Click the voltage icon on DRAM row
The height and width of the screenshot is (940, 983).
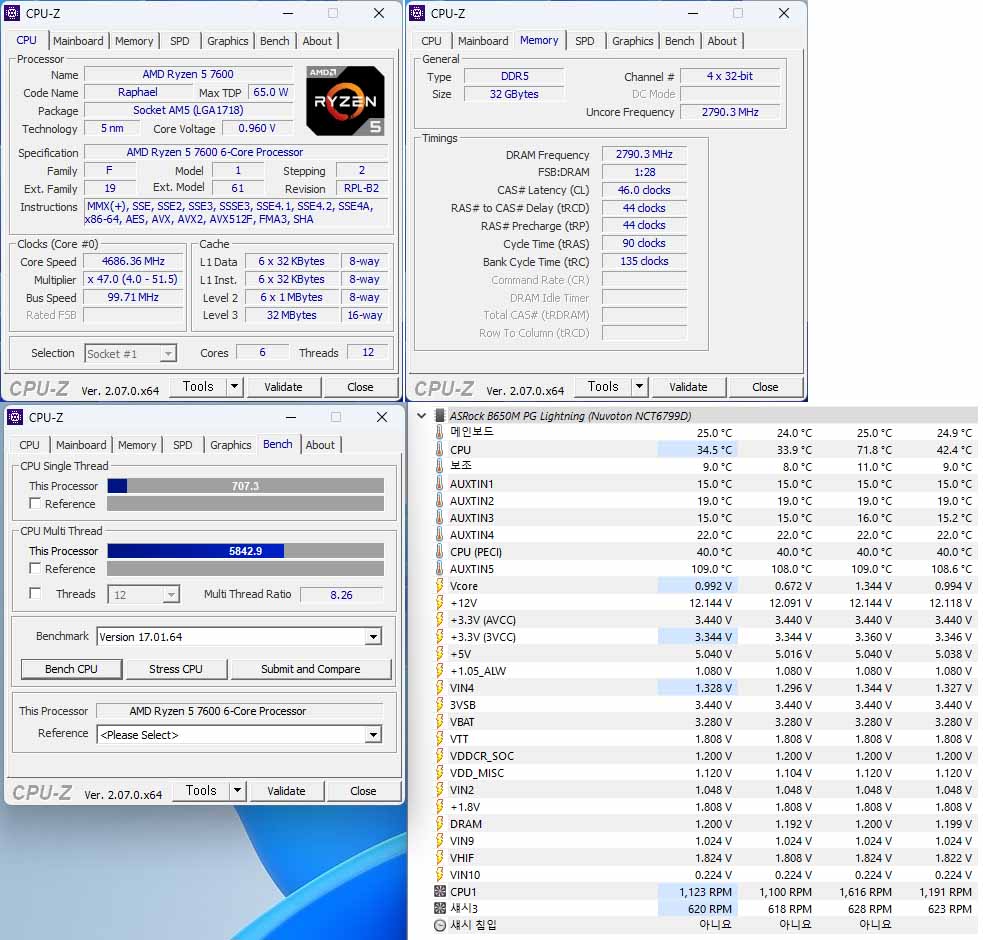(439, 823)
